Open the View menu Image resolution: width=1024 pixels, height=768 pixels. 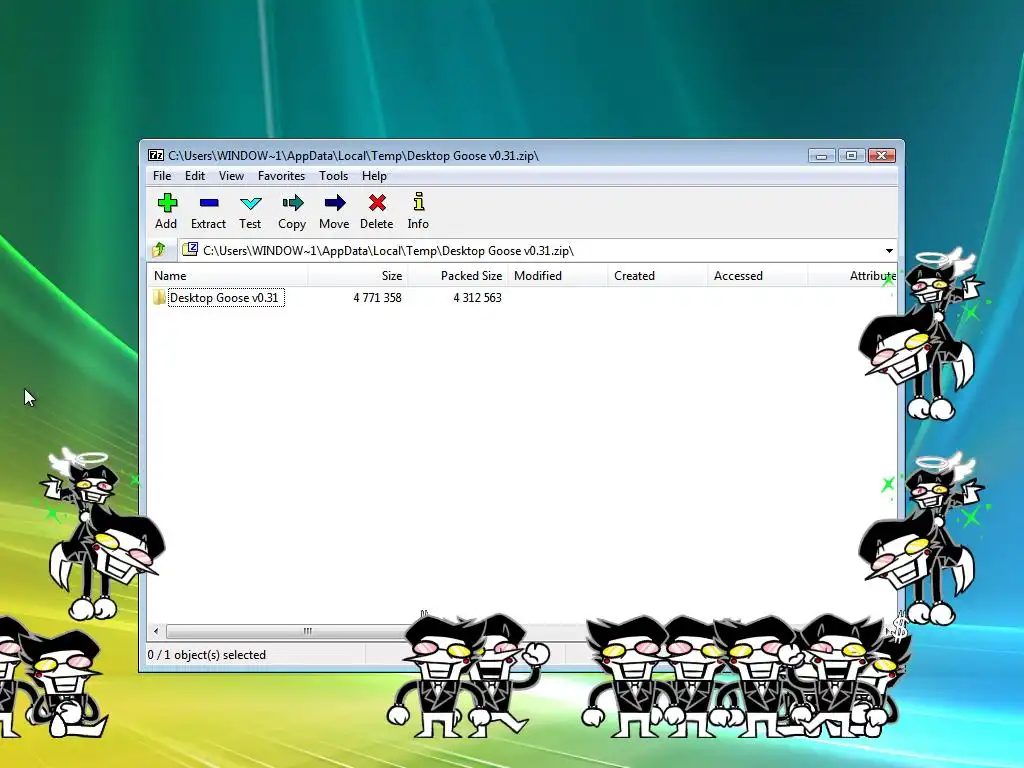(231, 176)
